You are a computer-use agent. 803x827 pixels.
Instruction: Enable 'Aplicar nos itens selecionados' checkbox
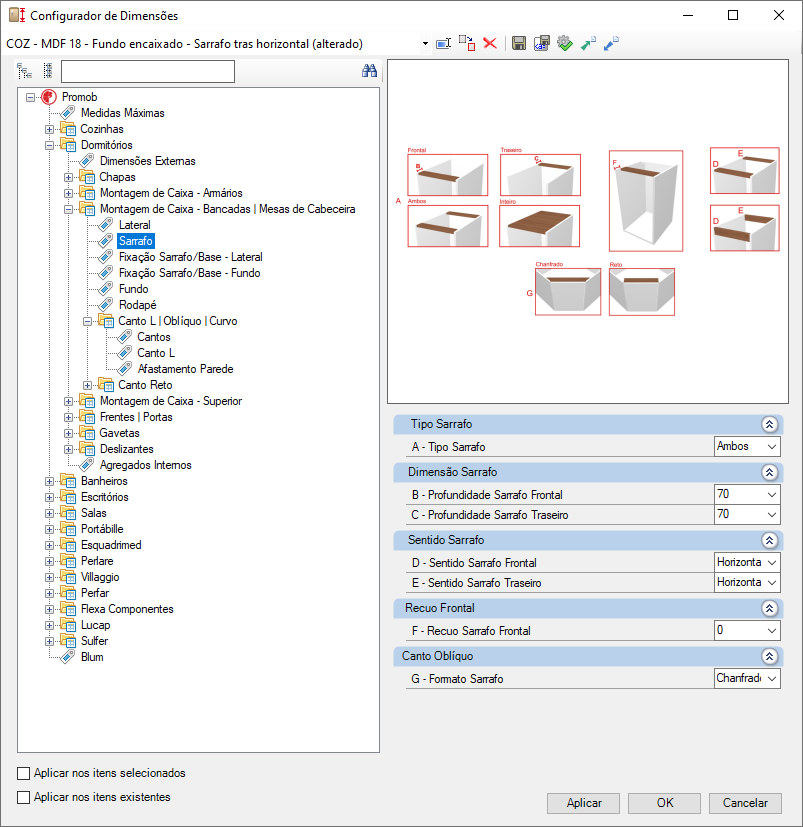coord(24,773)
